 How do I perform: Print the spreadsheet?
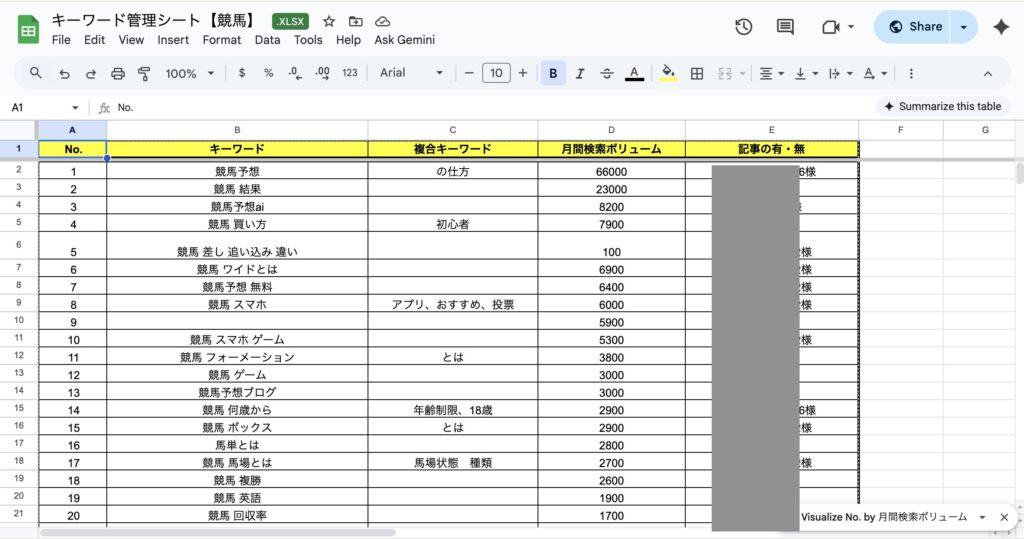tap(118, 74)
